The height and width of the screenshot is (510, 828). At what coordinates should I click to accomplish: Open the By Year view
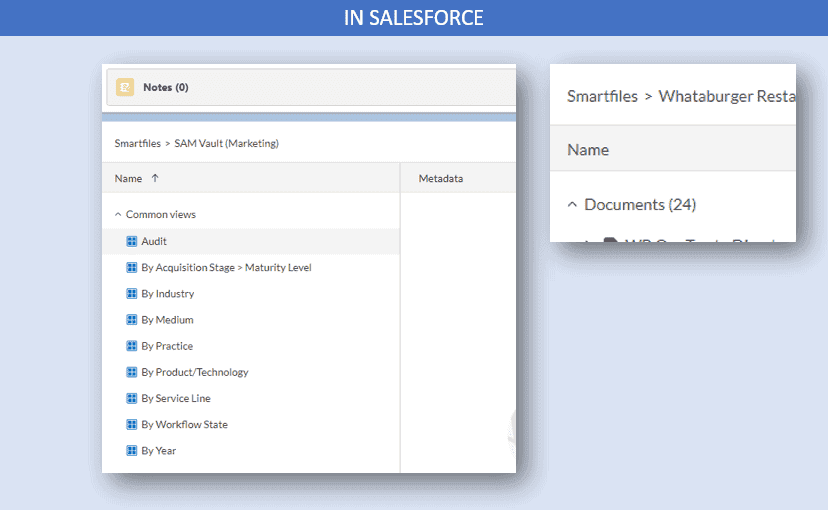tap(158, 450)
